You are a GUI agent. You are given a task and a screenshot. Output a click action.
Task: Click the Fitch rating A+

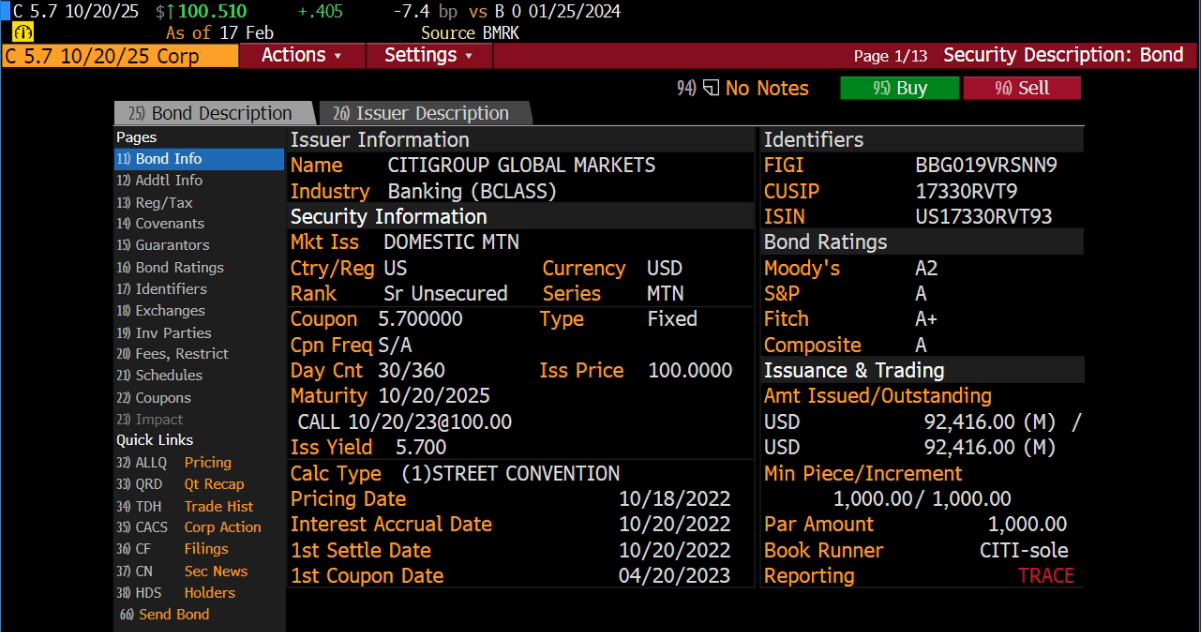tap(927, 320)
